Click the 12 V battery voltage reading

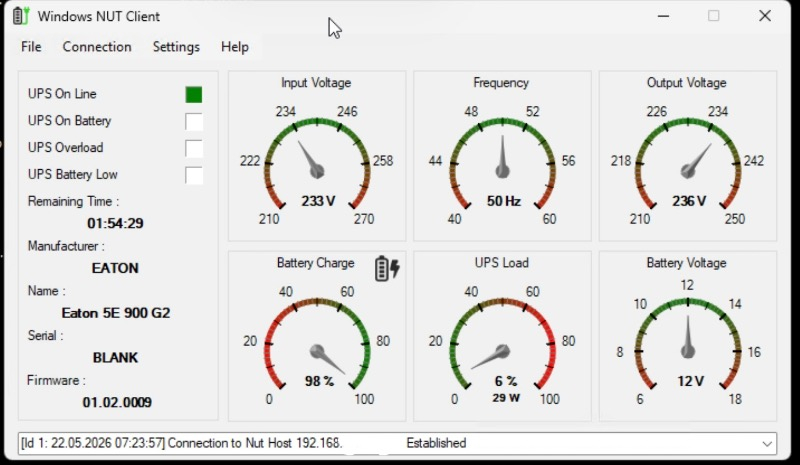(x=690, y=381)
